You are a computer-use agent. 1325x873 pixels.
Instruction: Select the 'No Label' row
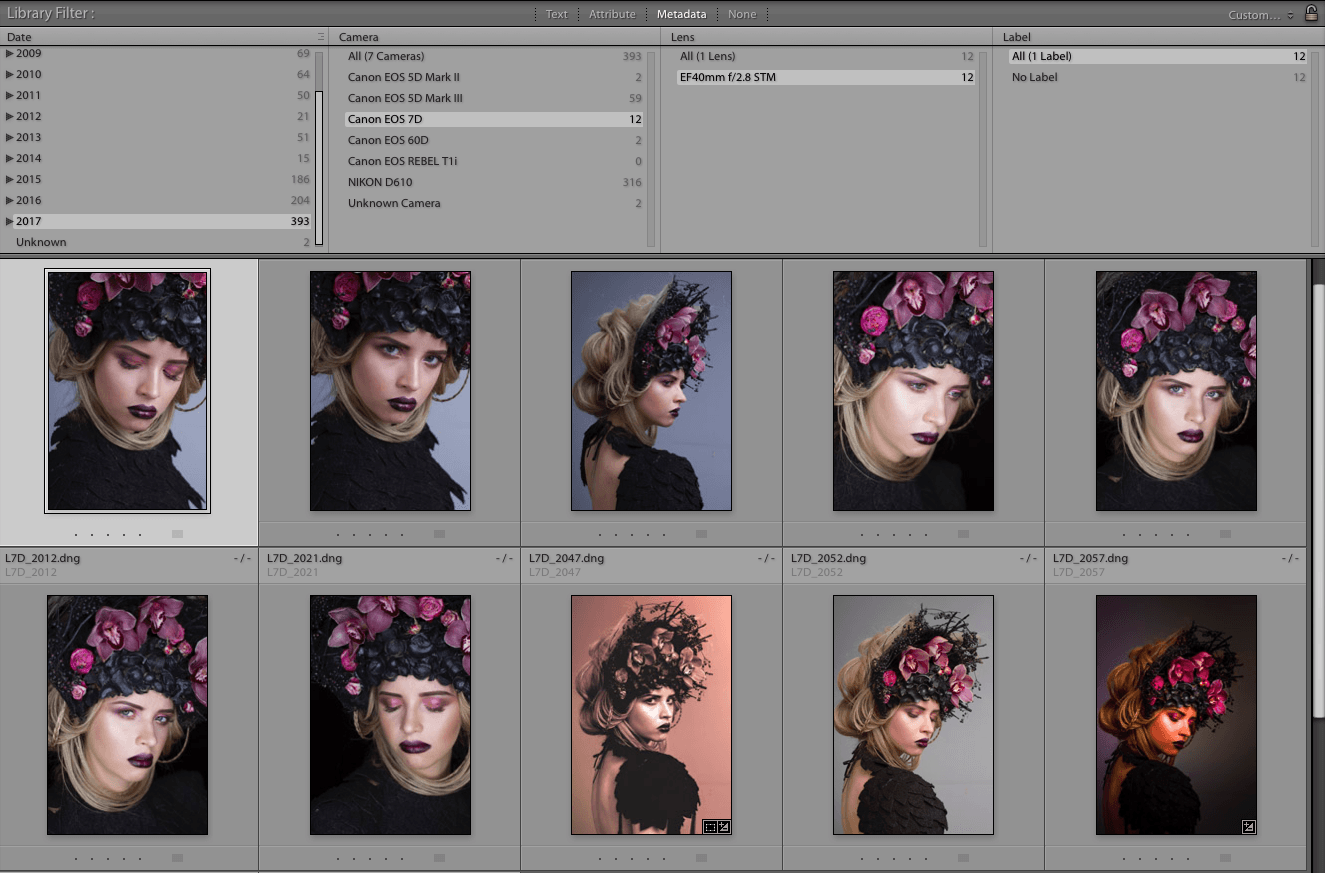click(x=1158, y=77)
